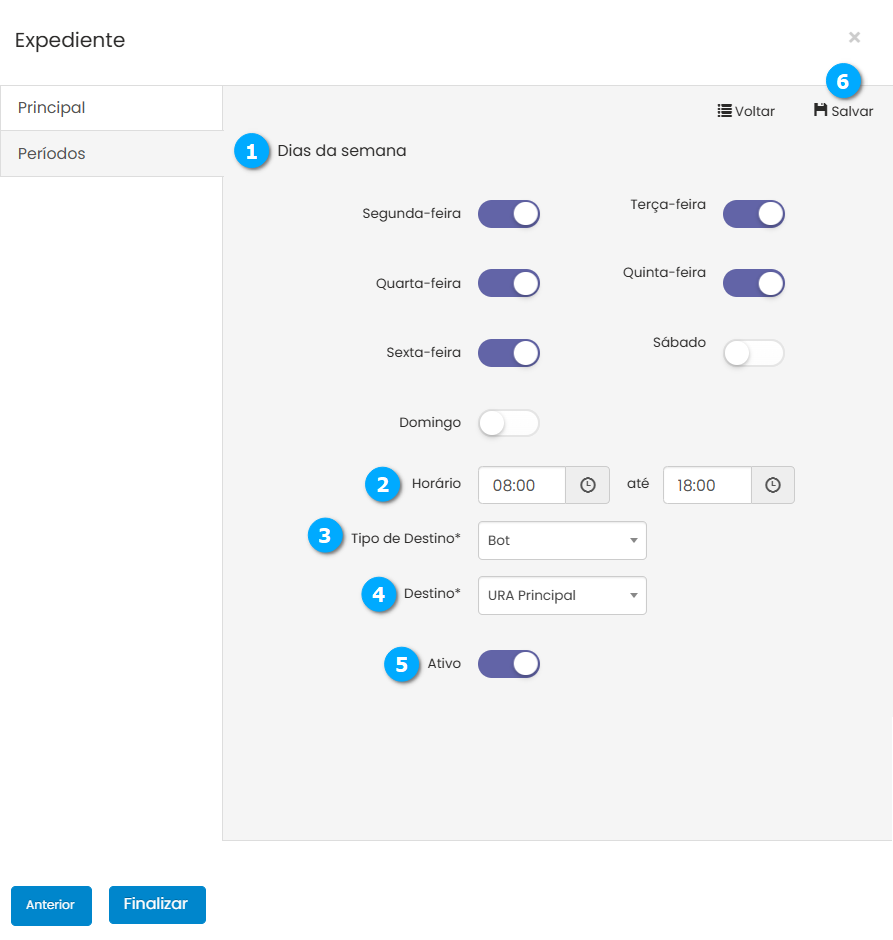Expand the Destino dropdown showing URA Principal
Image resolution: width=893 pixels, height=940 pixels.
(x=562, y=595)
